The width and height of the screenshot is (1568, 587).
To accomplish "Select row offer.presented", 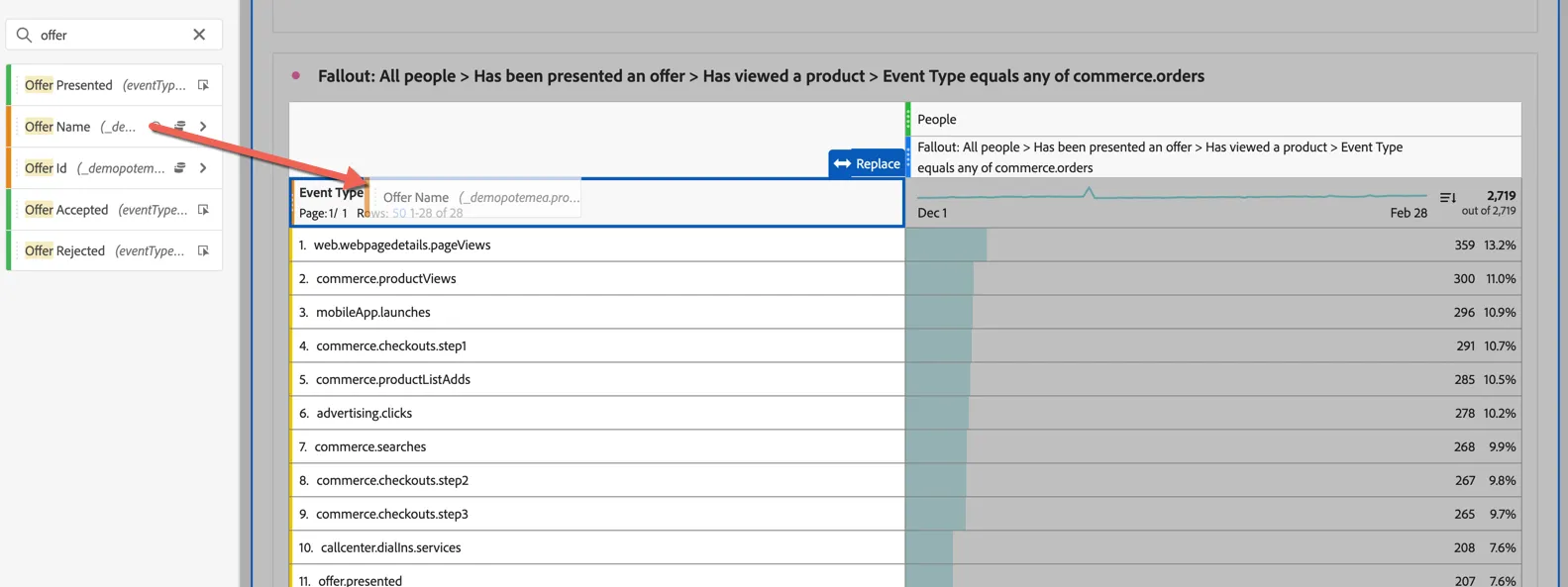I will [597, 577].
